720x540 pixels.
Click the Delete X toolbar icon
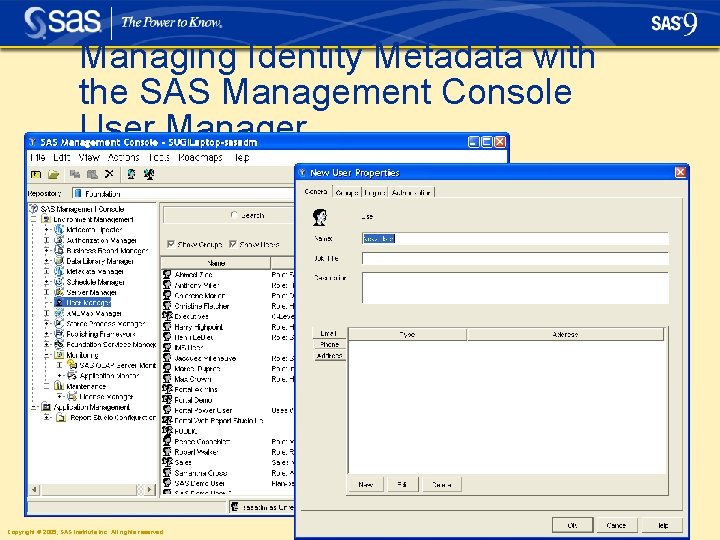109,174
